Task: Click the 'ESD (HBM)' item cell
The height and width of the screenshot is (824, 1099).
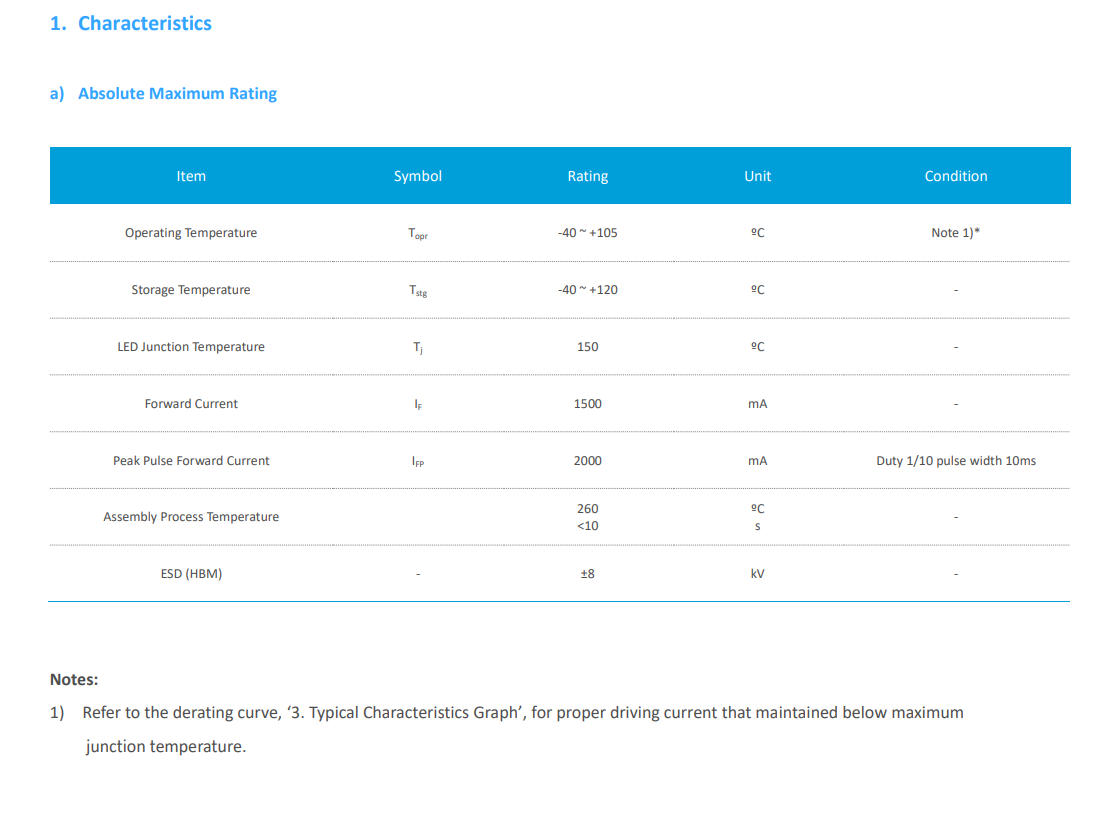Action: point(191,574)
